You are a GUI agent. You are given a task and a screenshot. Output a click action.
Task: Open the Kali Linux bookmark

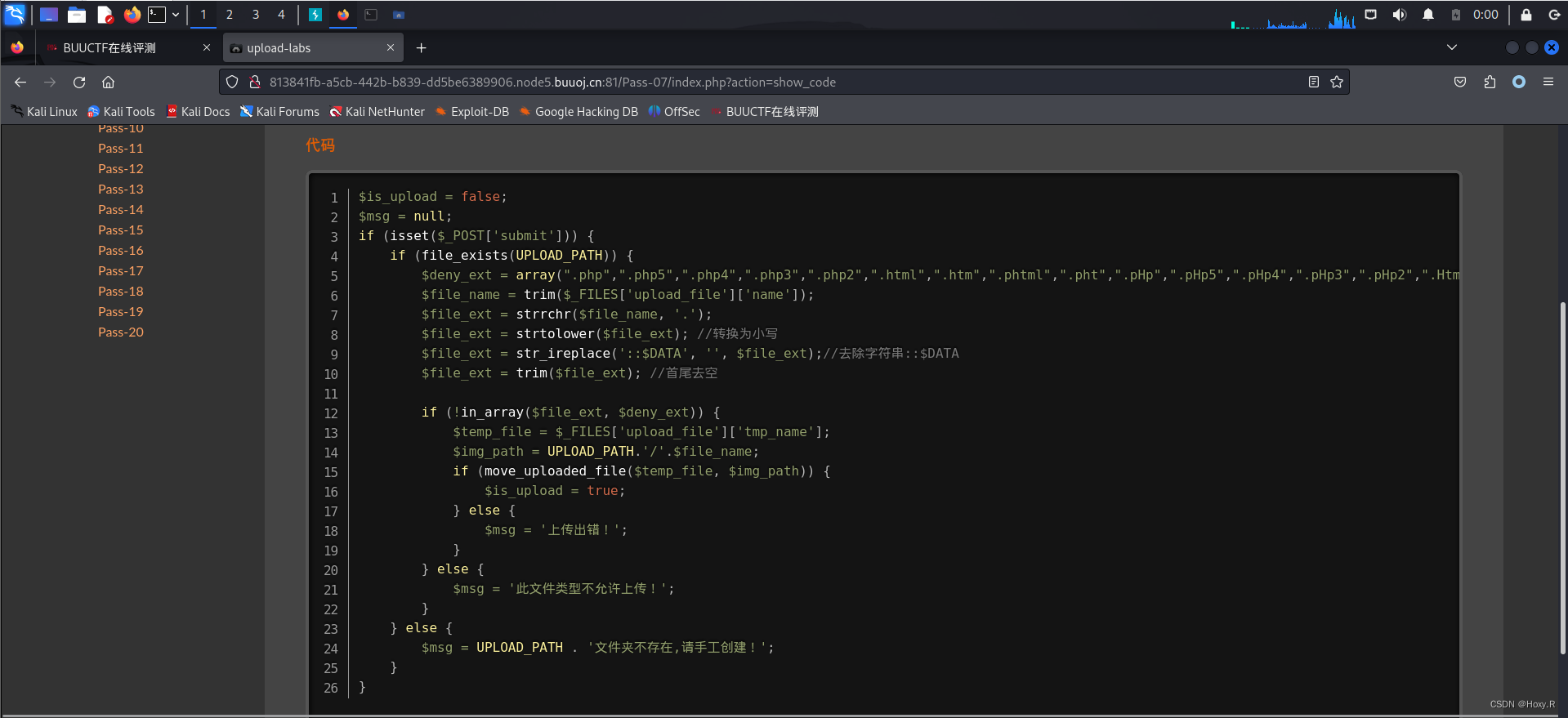point(44,112)
